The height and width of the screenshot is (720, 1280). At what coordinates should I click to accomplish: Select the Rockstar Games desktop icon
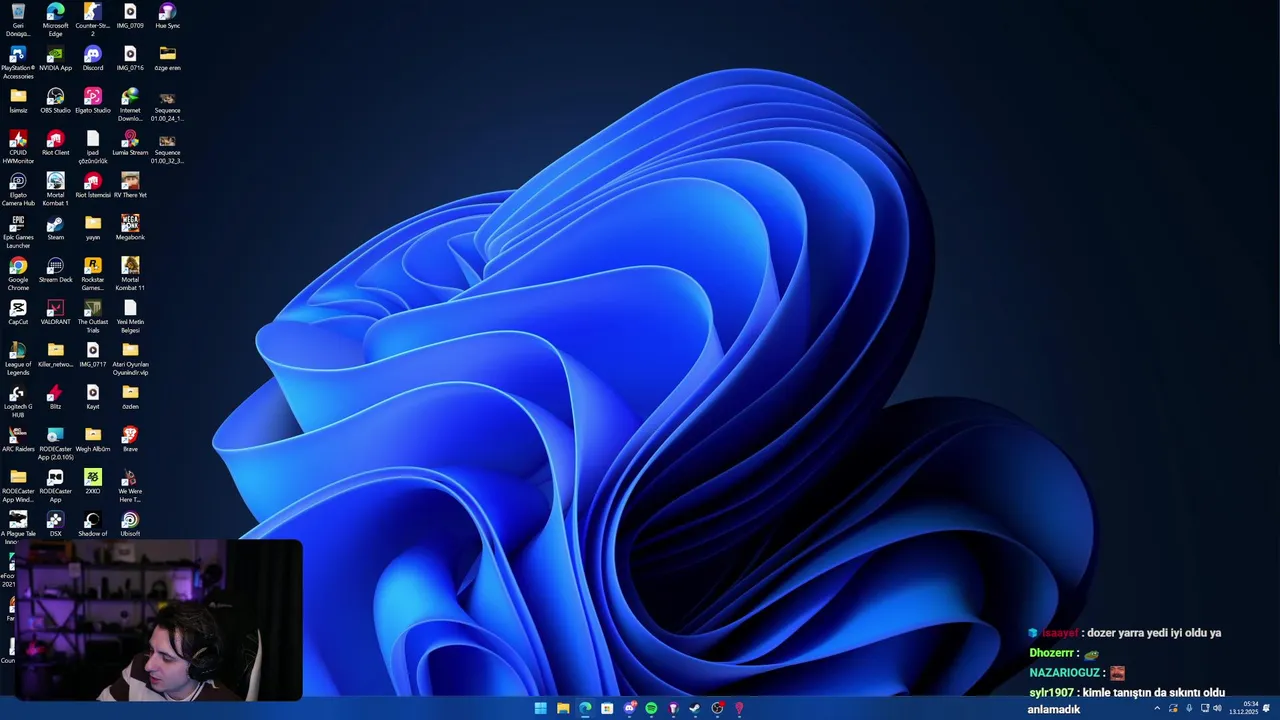point(92,274)
